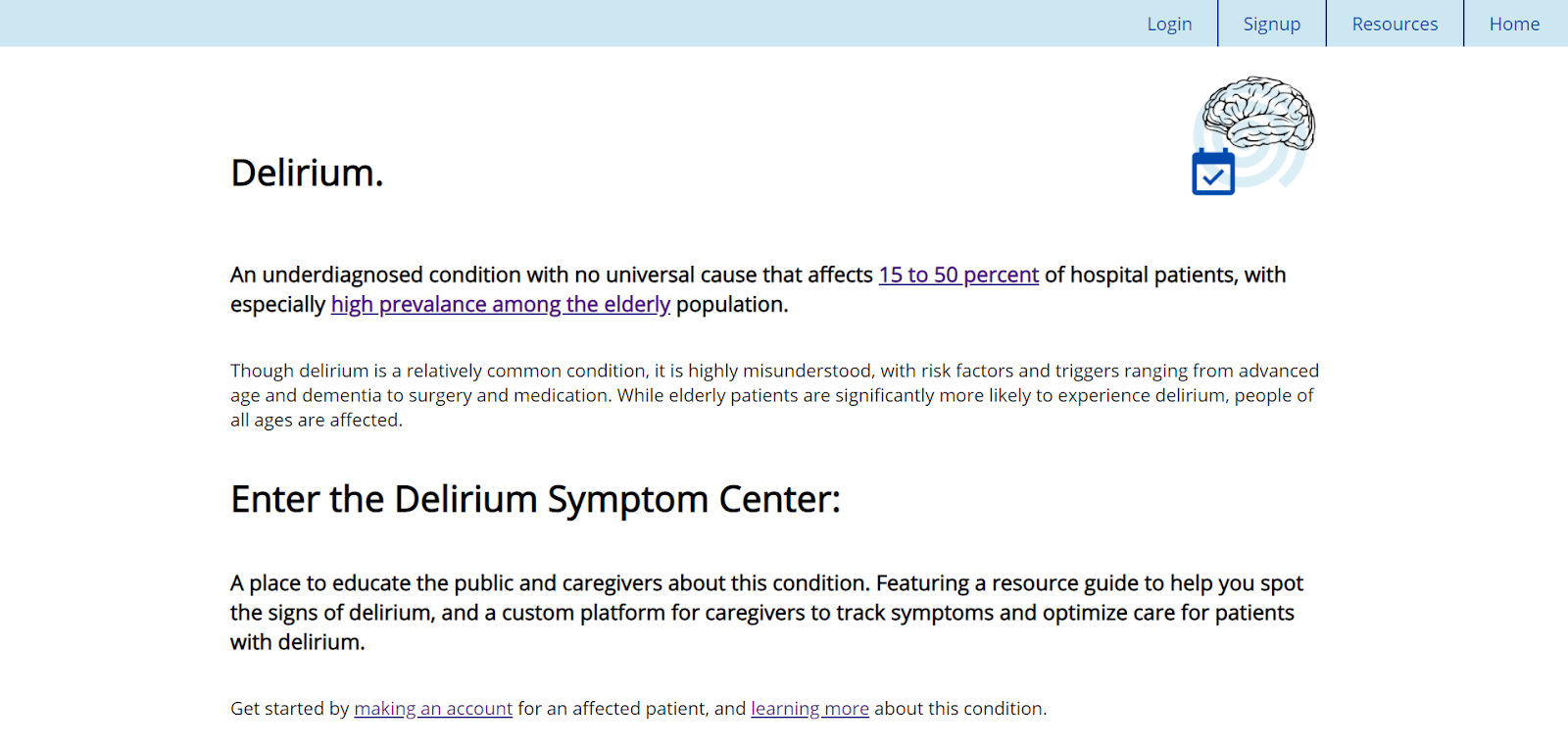Follow the 'high prevalance among the elderly' link
Viewport: 1568px width, 751px height.
click(500, 304)
